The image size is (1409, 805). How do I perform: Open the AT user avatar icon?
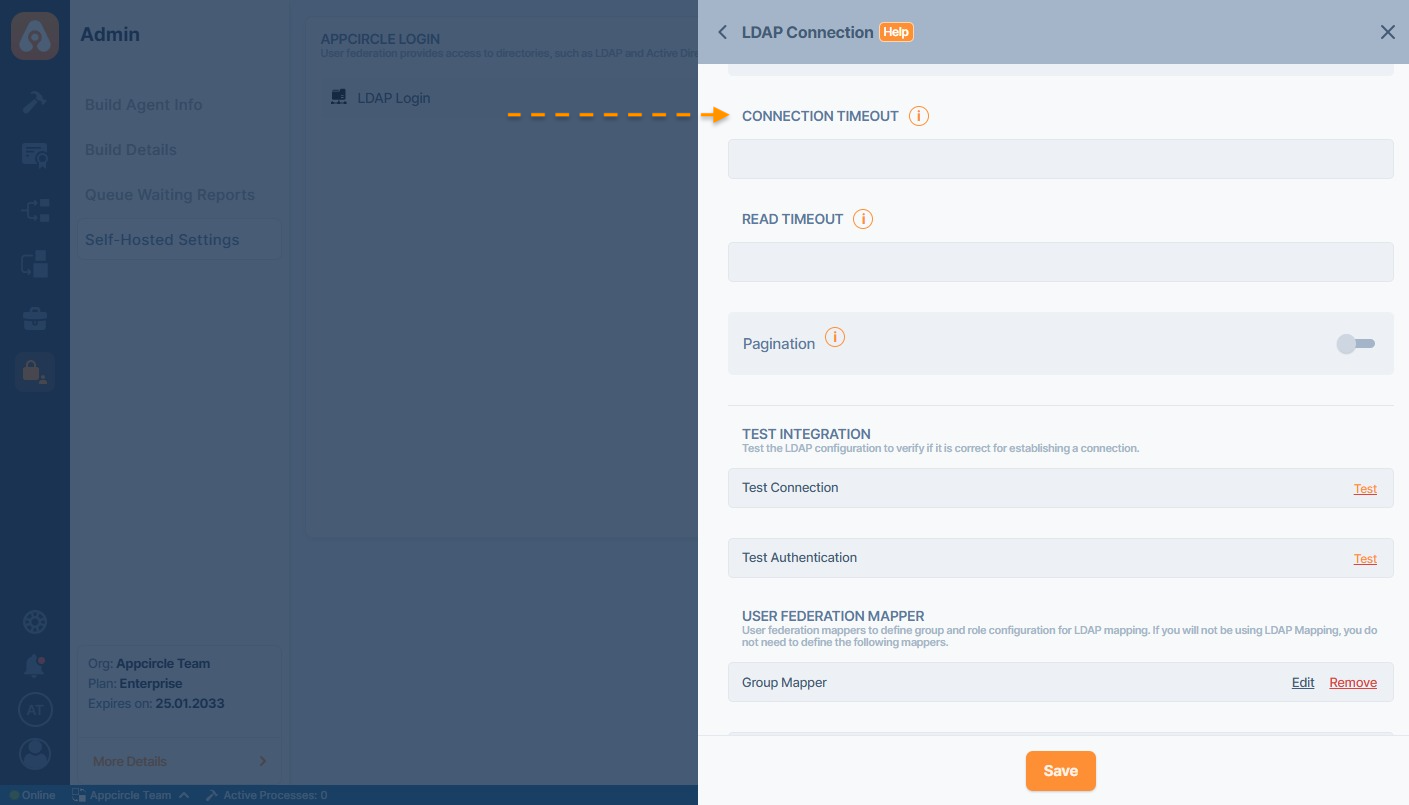tap(35, 710)
